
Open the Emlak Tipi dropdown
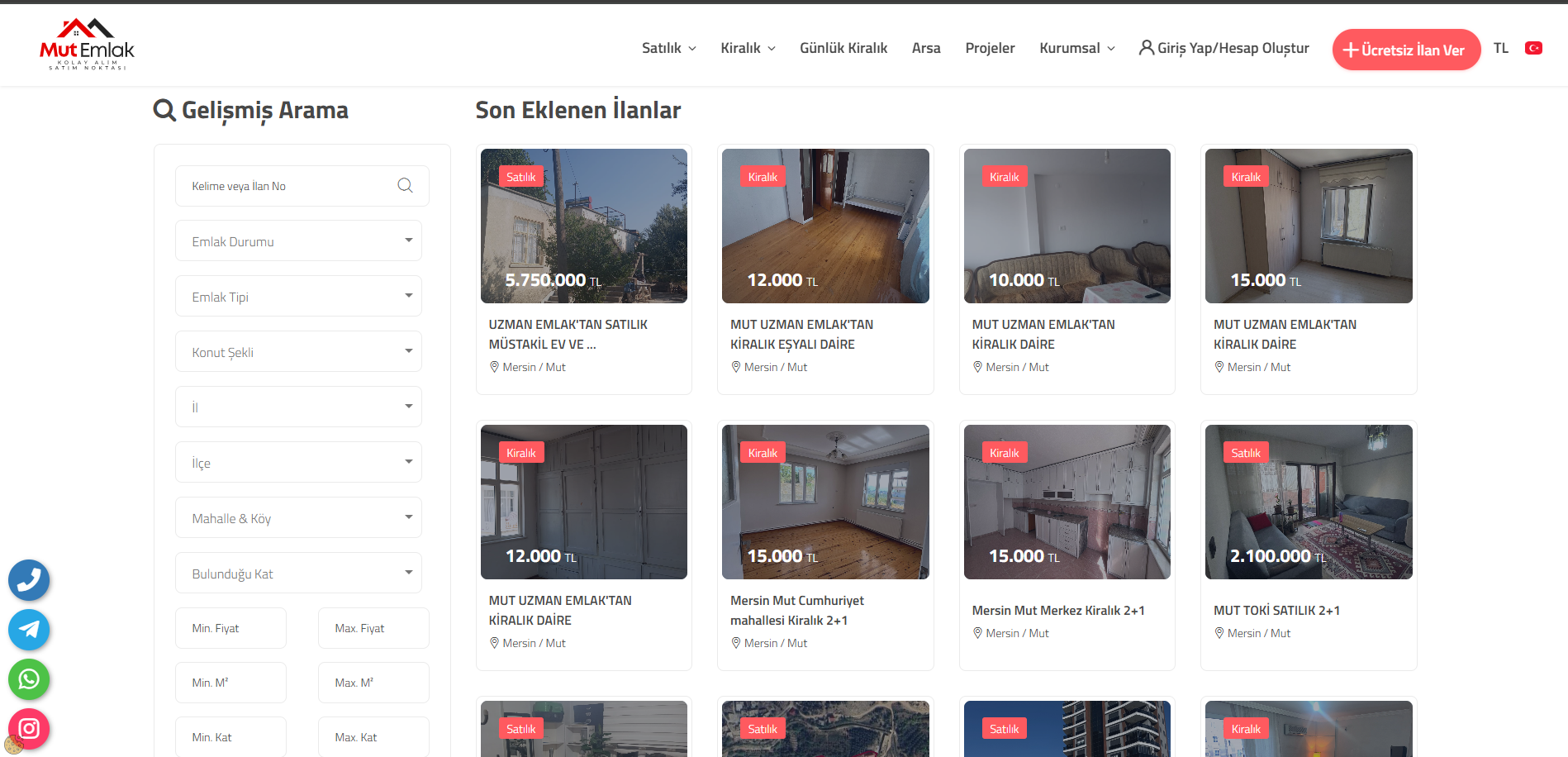(x=298, y=297)
